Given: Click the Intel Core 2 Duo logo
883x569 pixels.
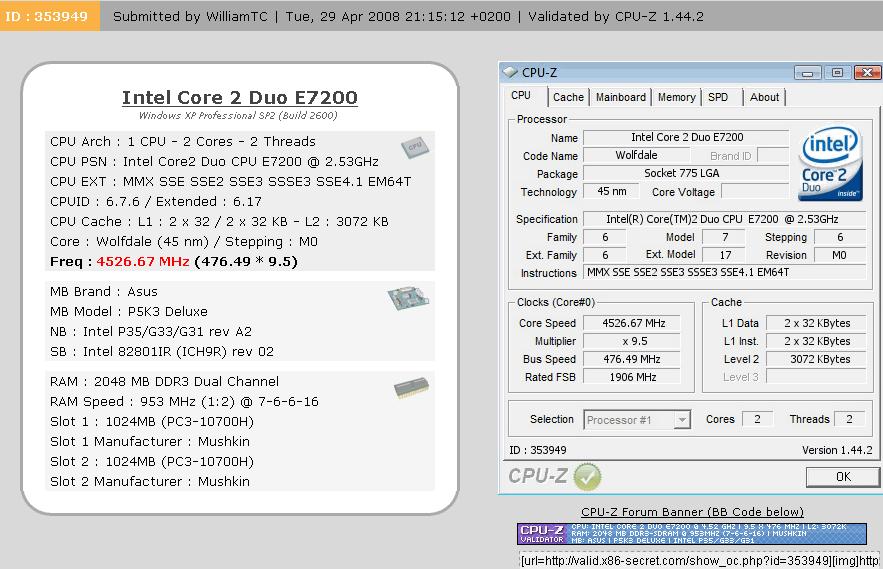Looking at the screenshot, I should click(830, 163).
